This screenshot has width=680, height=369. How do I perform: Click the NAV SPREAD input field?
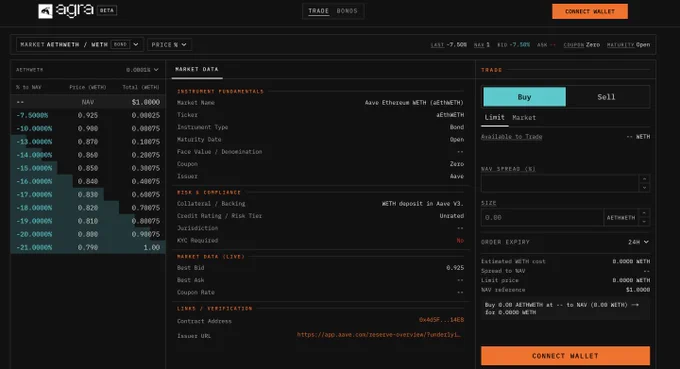pyautogui.click(x=559, y=183)
